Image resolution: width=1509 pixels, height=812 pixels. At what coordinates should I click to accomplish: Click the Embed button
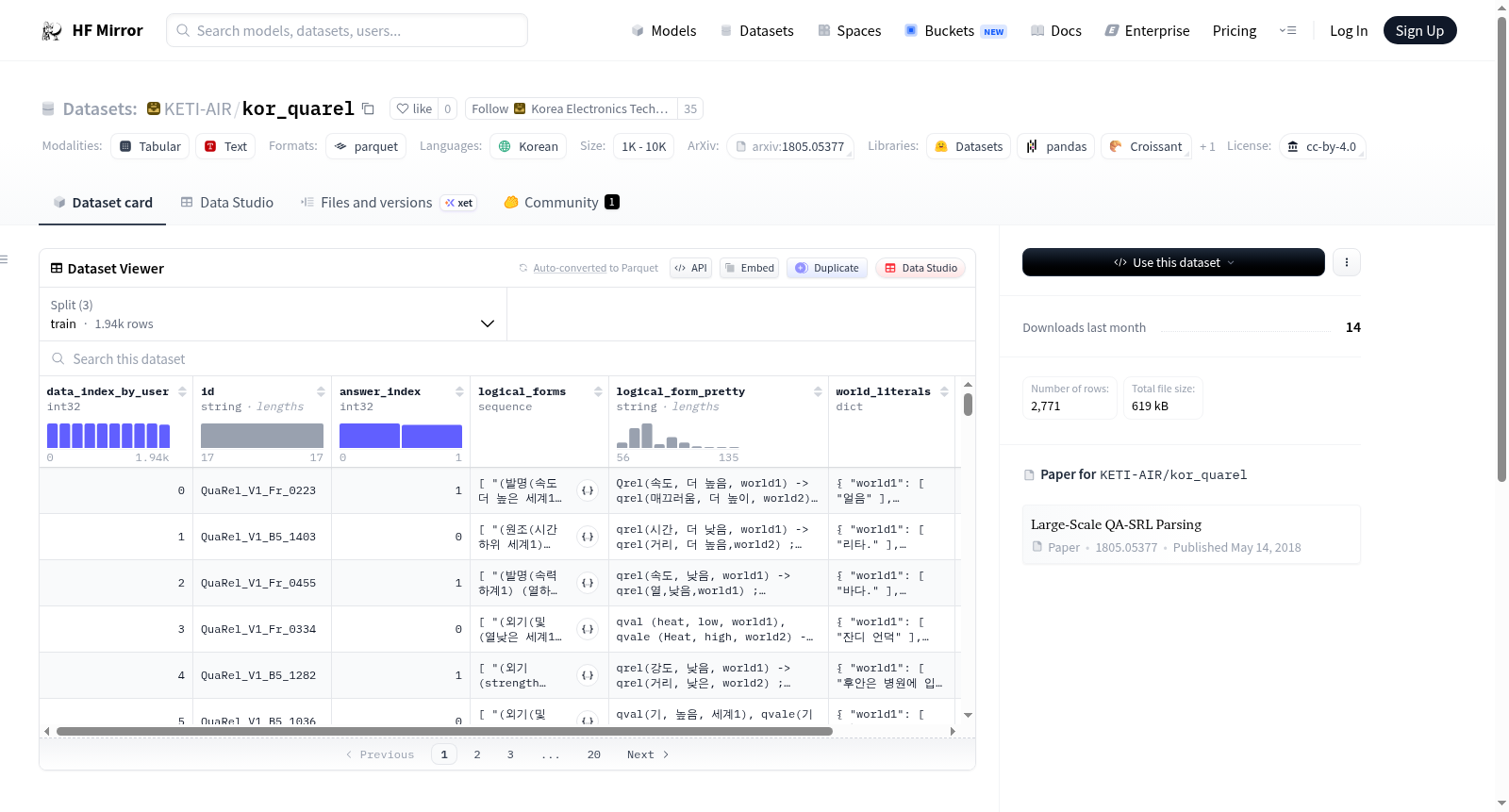tap(748, 268)
